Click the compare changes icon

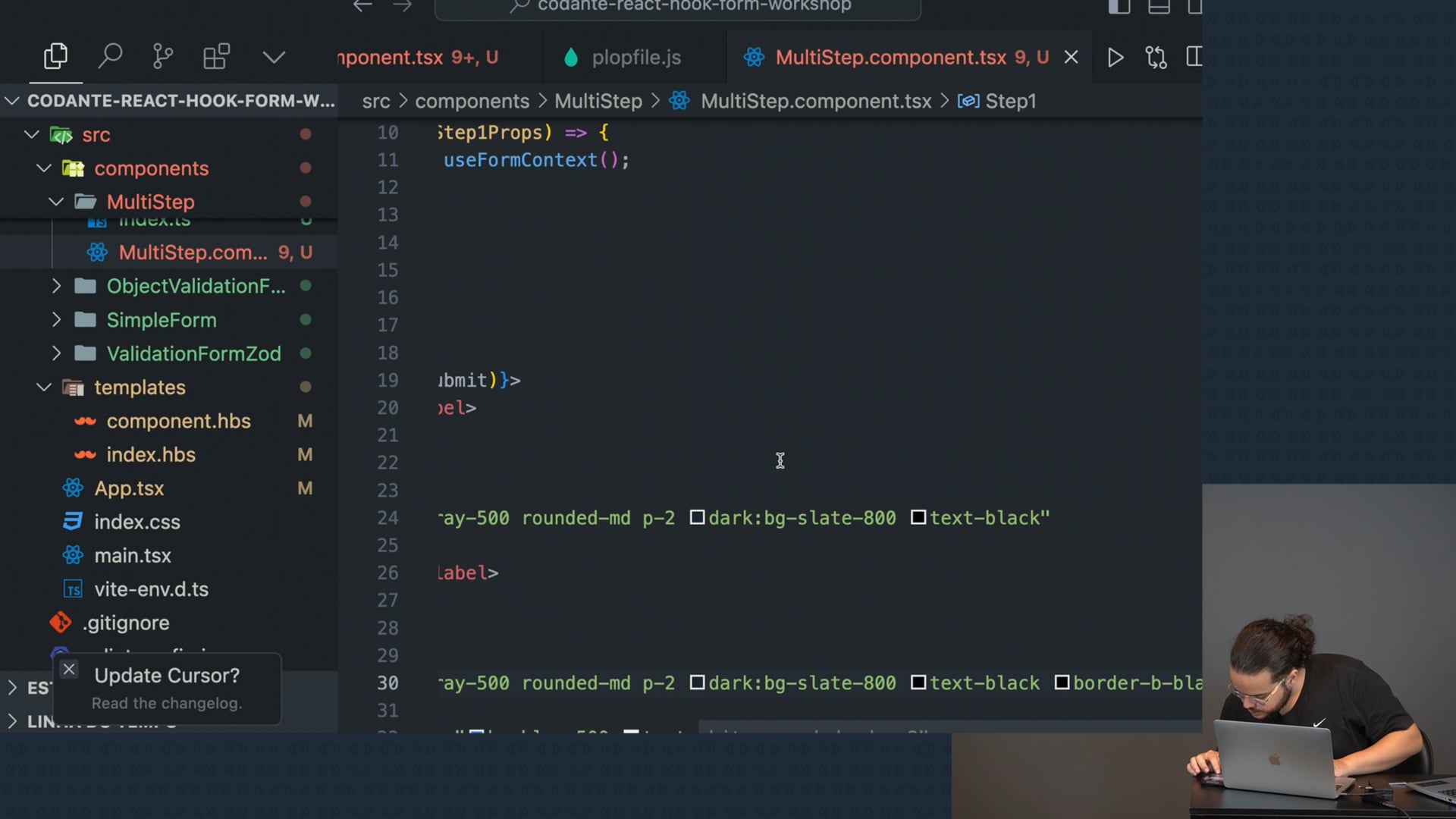tap(1156, 58)
